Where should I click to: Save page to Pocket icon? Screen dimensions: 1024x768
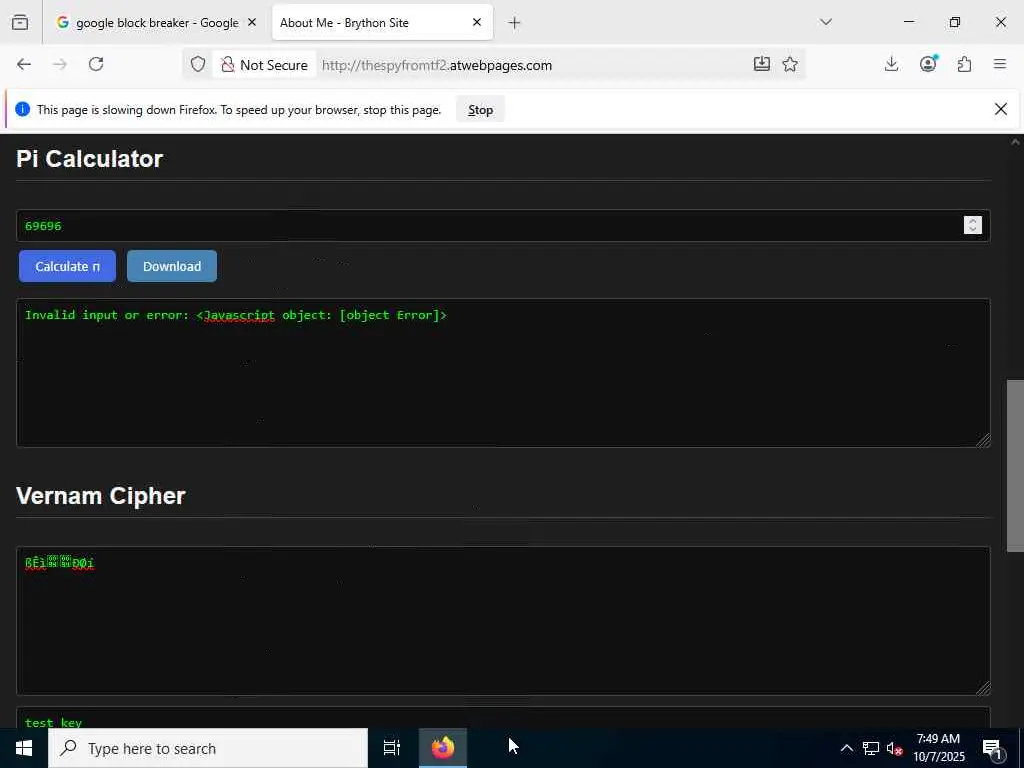coord(761,64)
